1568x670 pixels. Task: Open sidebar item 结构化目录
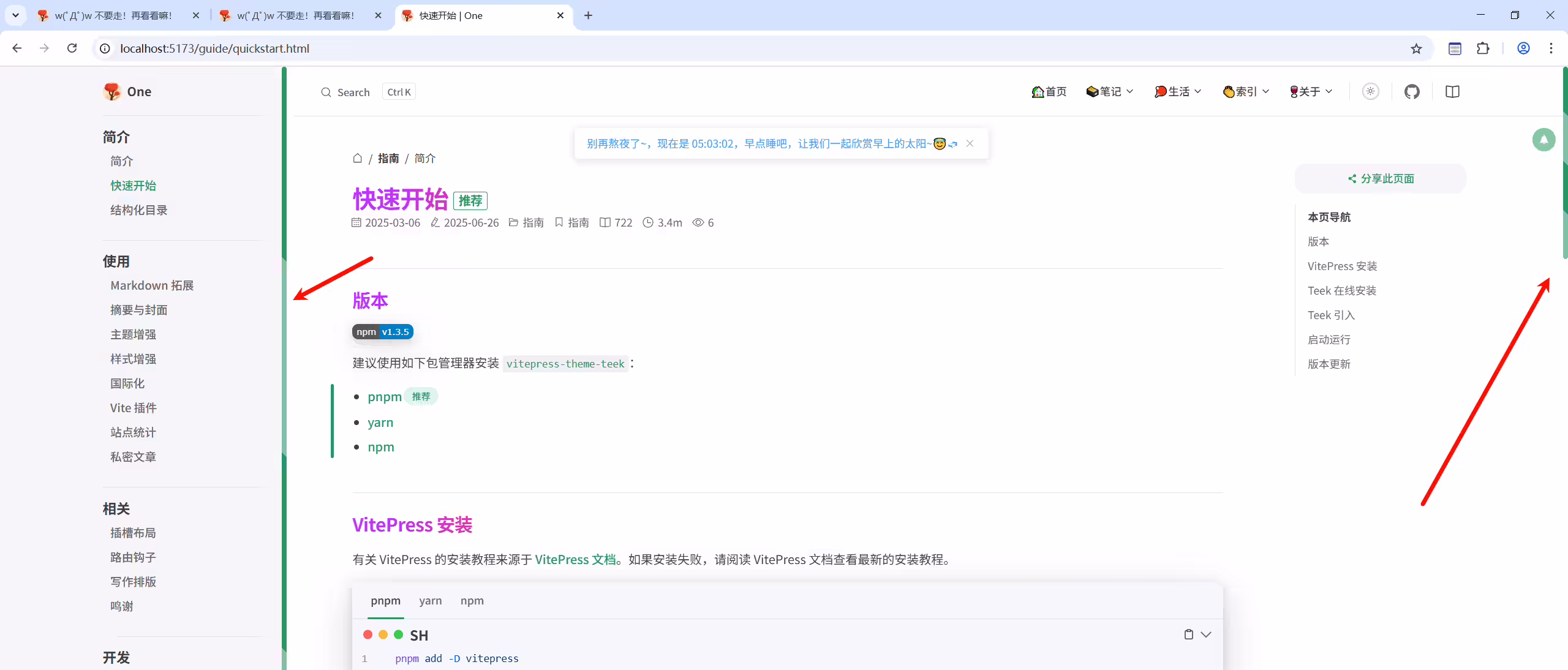138,210
